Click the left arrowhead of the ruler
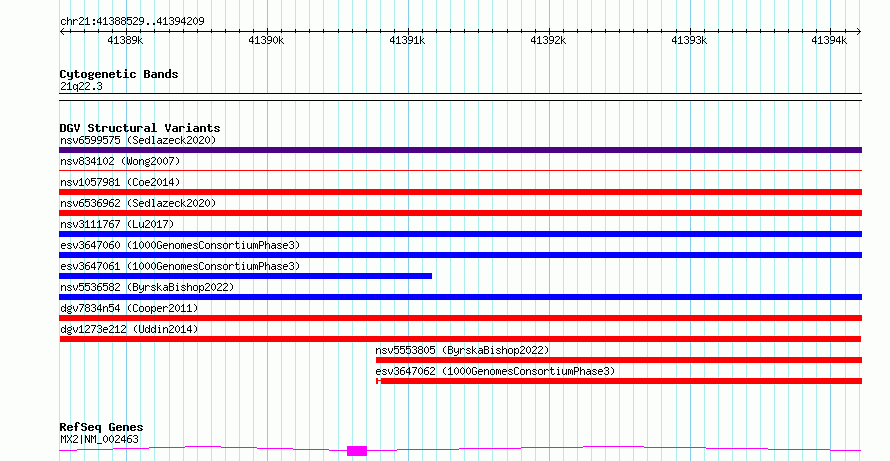 (x=62, y=32)
